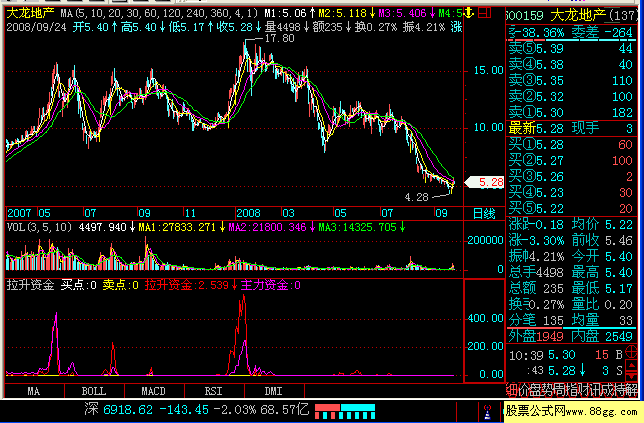644x423 pixels.
Task: Select the 卖② 5.32 ask row
Action: [x=571, y=97]
